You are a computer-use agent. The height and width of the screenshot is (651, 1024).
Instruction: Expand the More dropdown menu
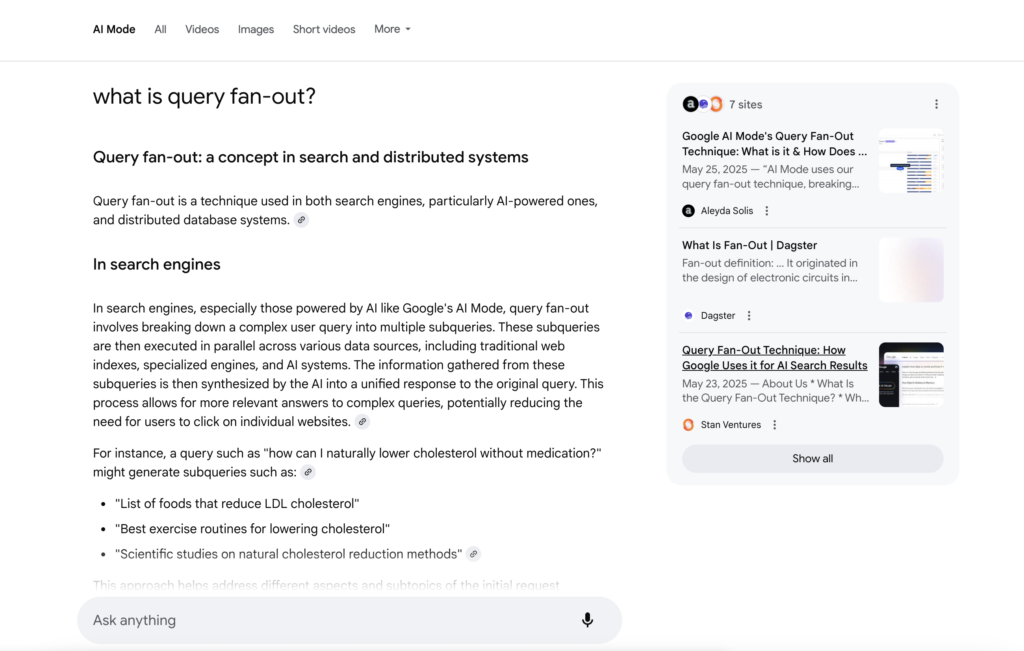tap(392, 29)
